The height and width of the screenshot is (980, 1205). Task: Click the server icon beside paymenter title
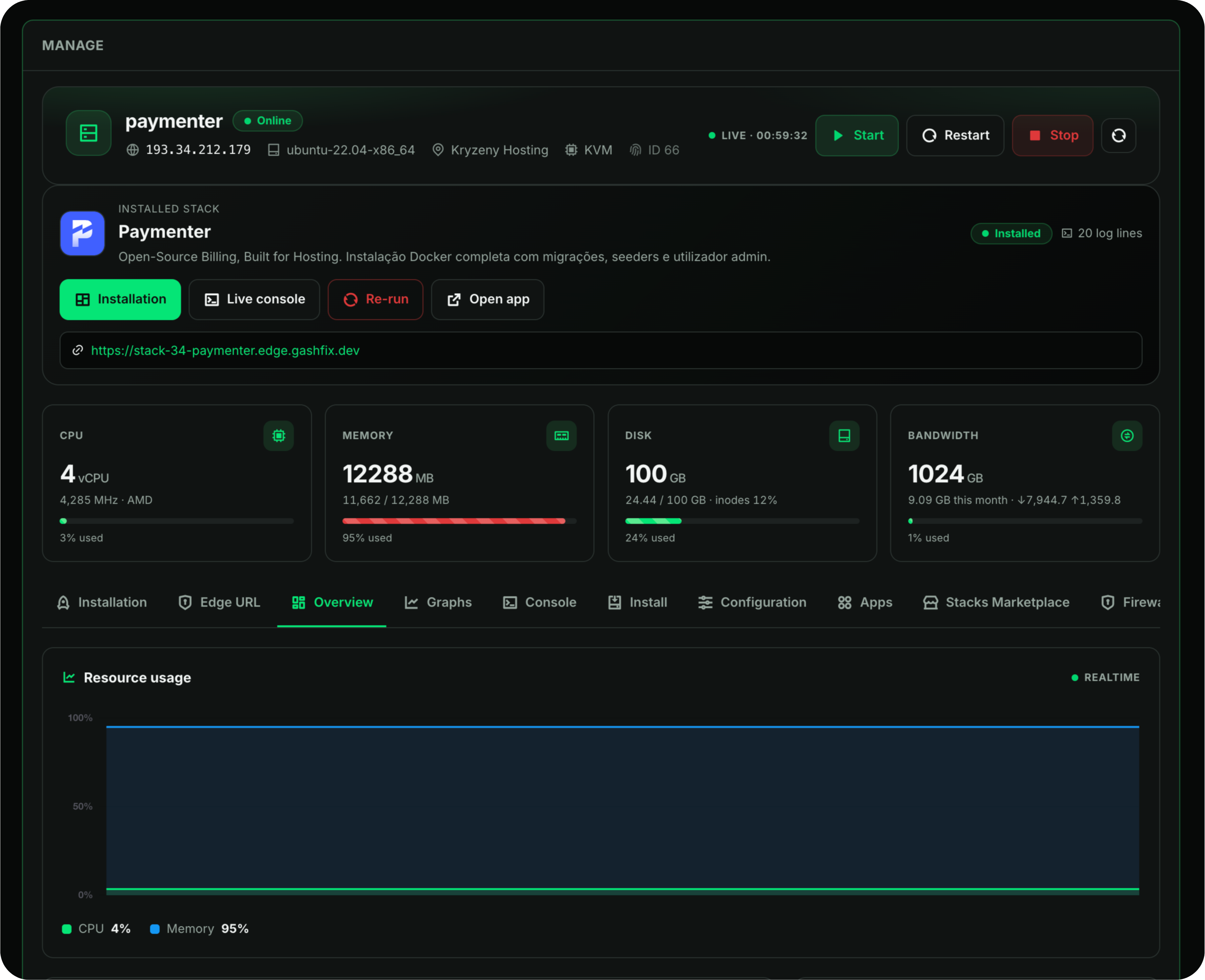(89, 133)
